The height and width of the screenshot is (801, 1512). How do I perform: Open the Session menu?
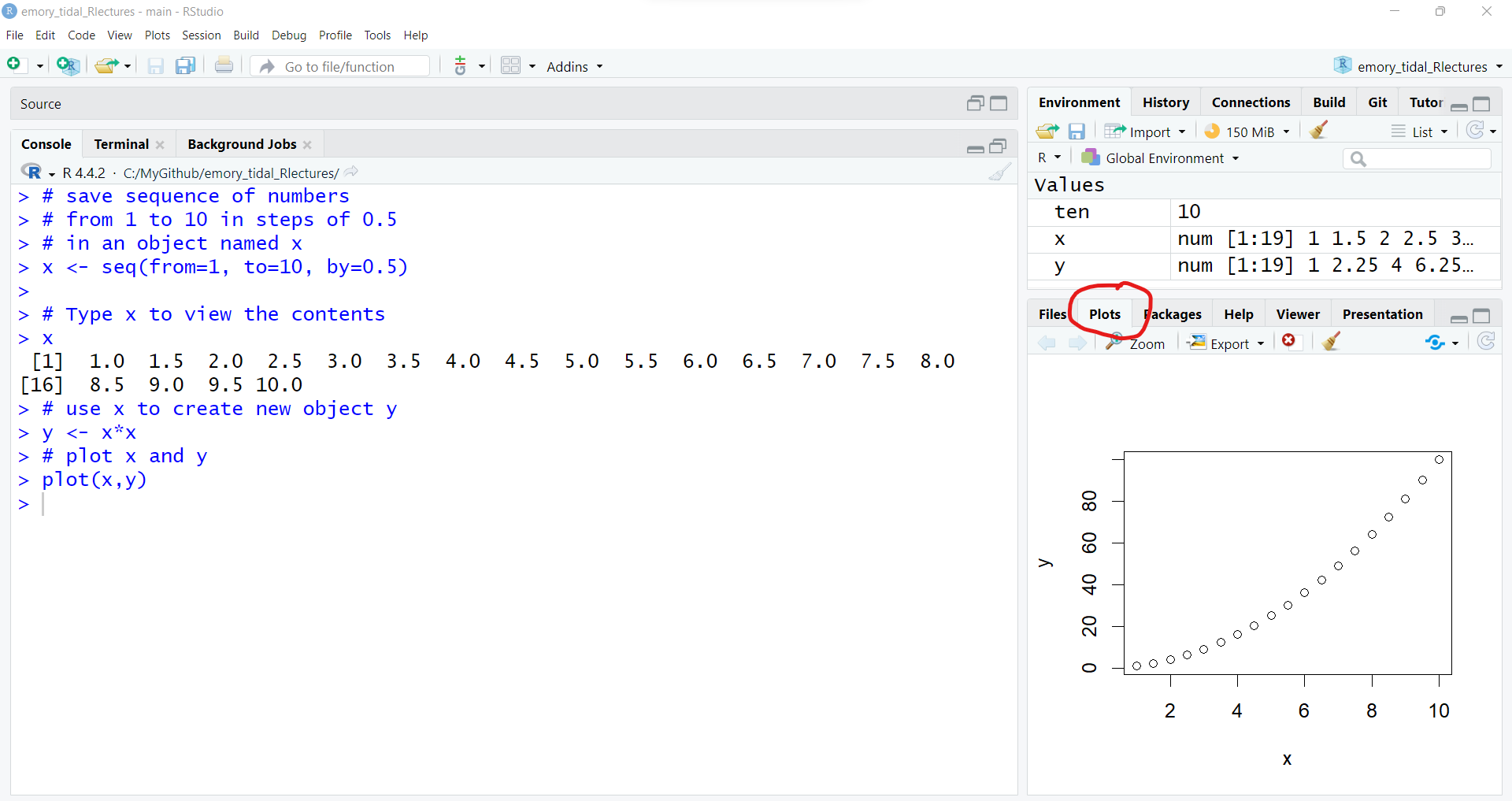pyautogui.click(x=201, y=35)
